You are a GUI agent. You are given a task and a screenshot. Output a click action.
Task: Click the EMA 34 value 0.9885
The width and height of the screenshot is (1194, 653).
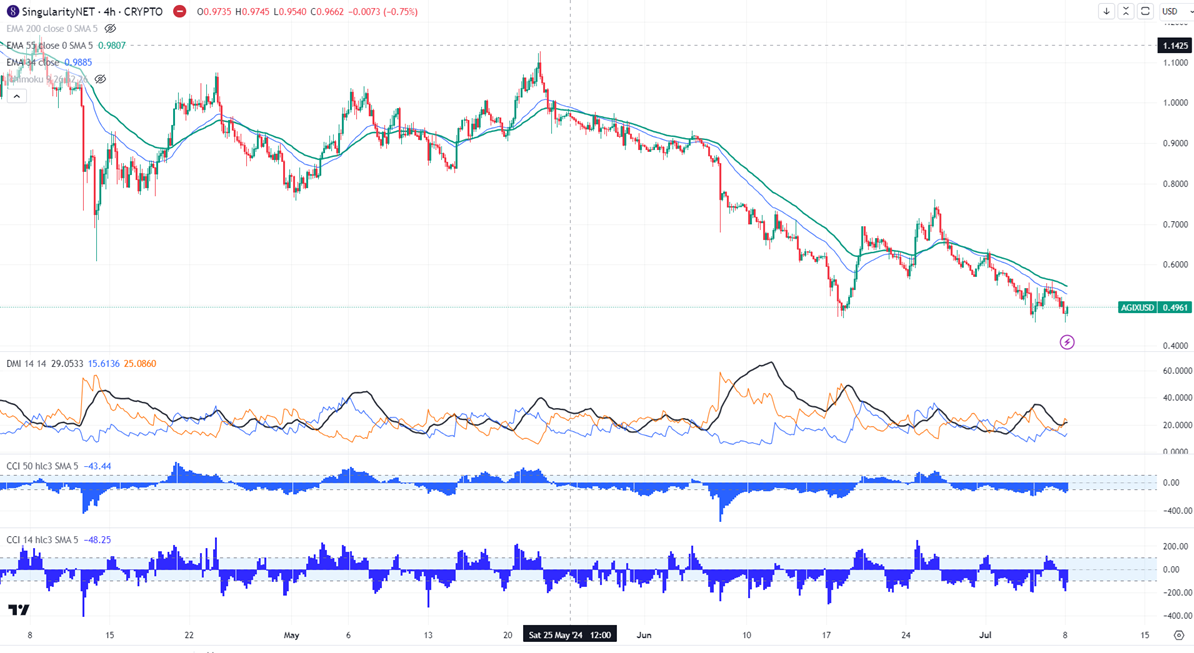[78, 62]
